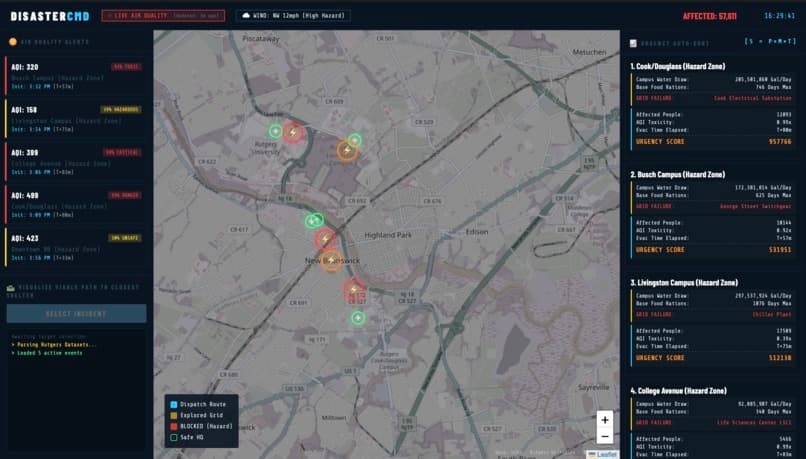Viewport: 806px width, 459px height.
Task: Click the Select Incident button
Action: [x=77, y=314]
